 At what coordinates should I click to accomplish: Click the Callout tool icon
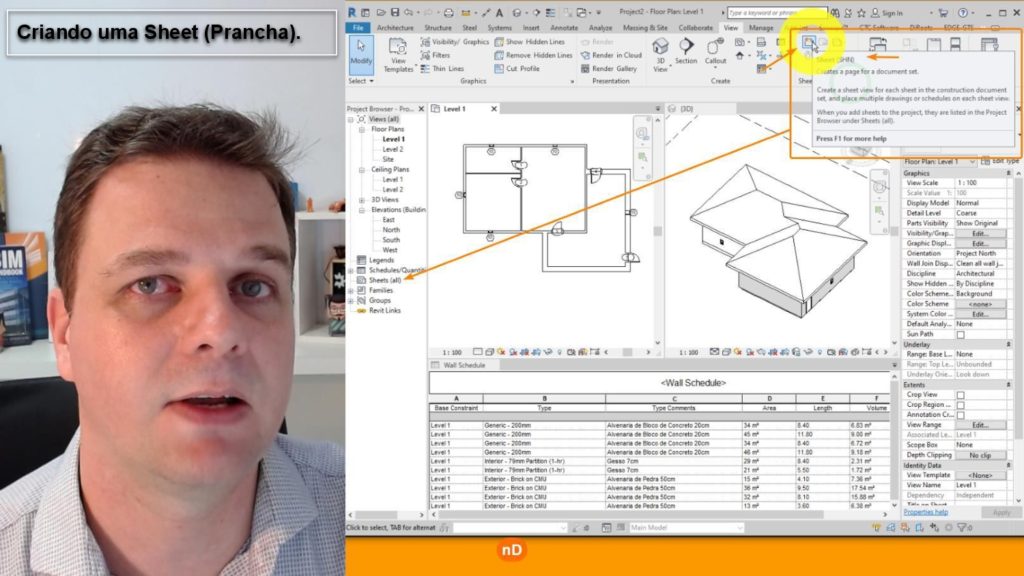point(716,52)
